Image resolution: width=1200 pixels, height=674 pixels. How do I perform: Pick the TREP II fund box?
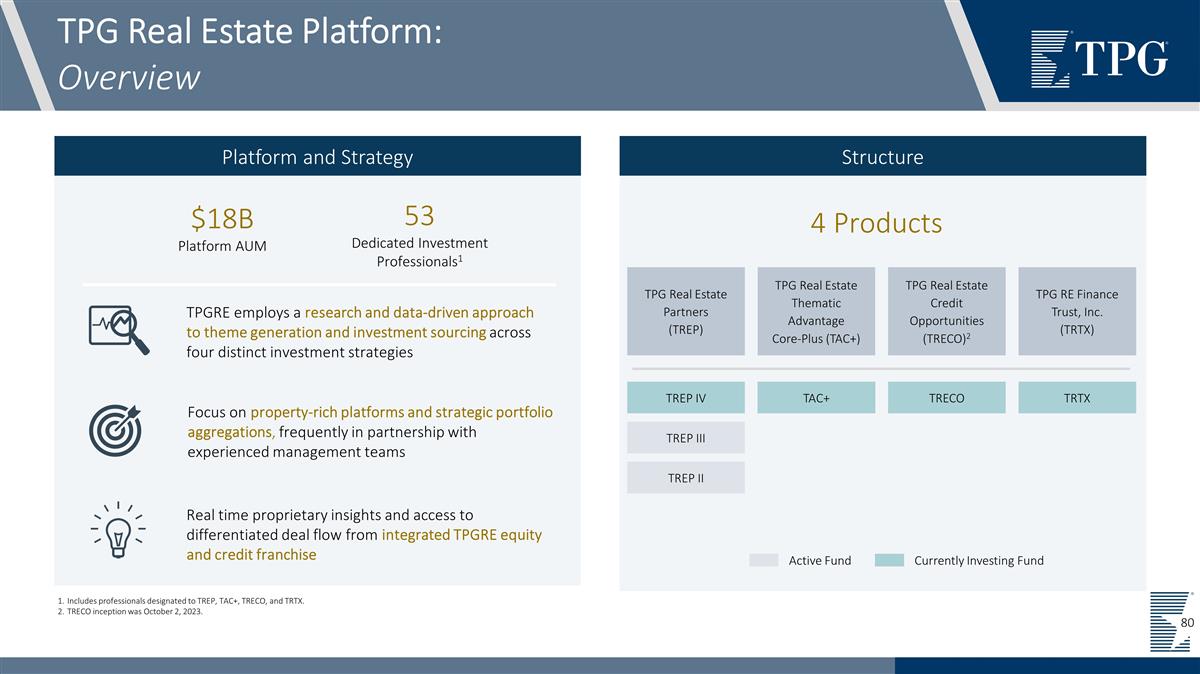686,477
